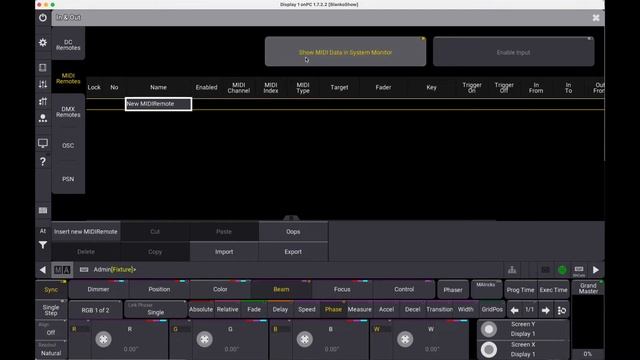Click the fader sliders sidebar icon
Viewport: 640px width, 360px height.
tap(43, 84)
